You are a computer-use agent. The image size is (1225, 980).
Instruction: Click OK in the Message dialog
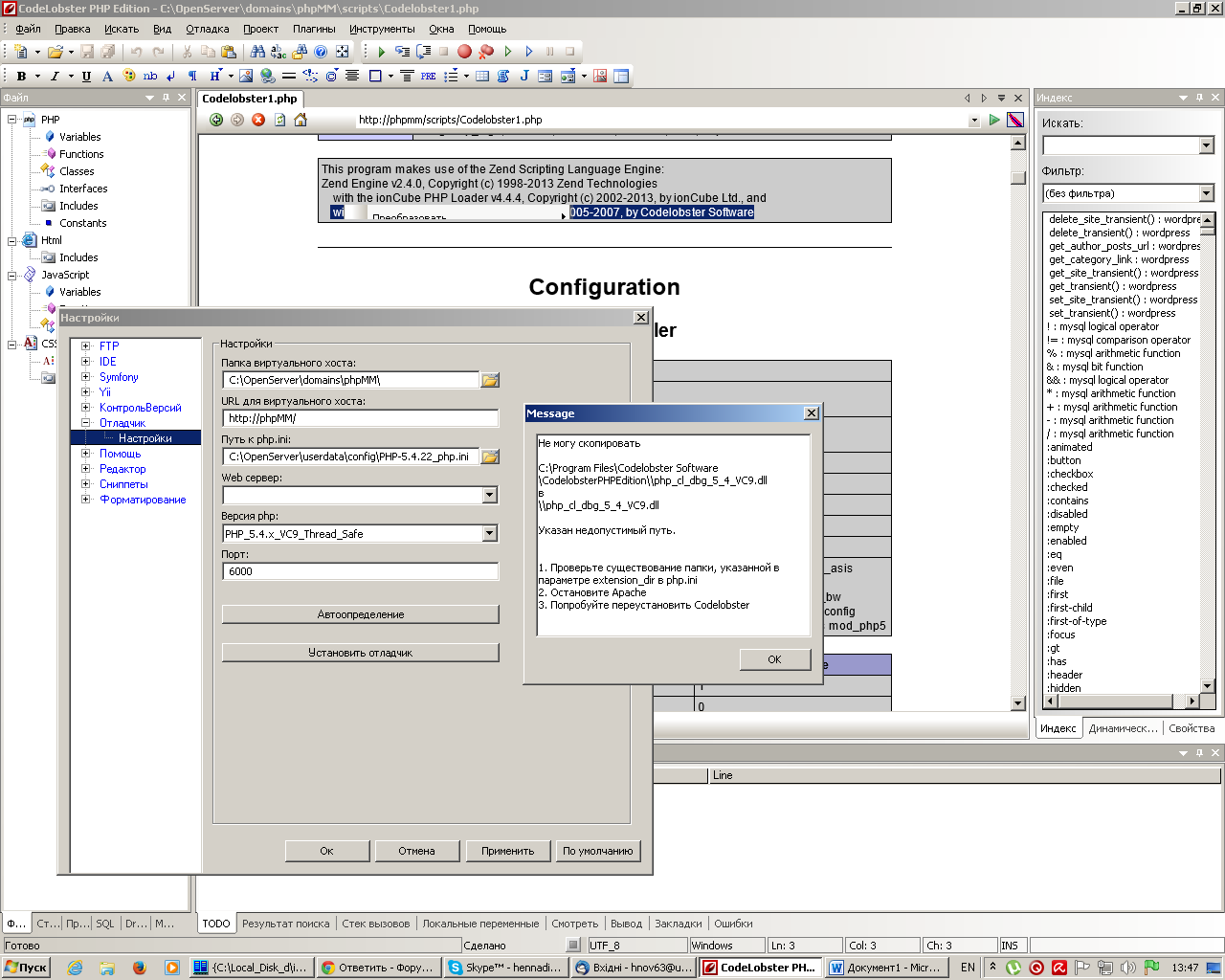coord(774,659)
